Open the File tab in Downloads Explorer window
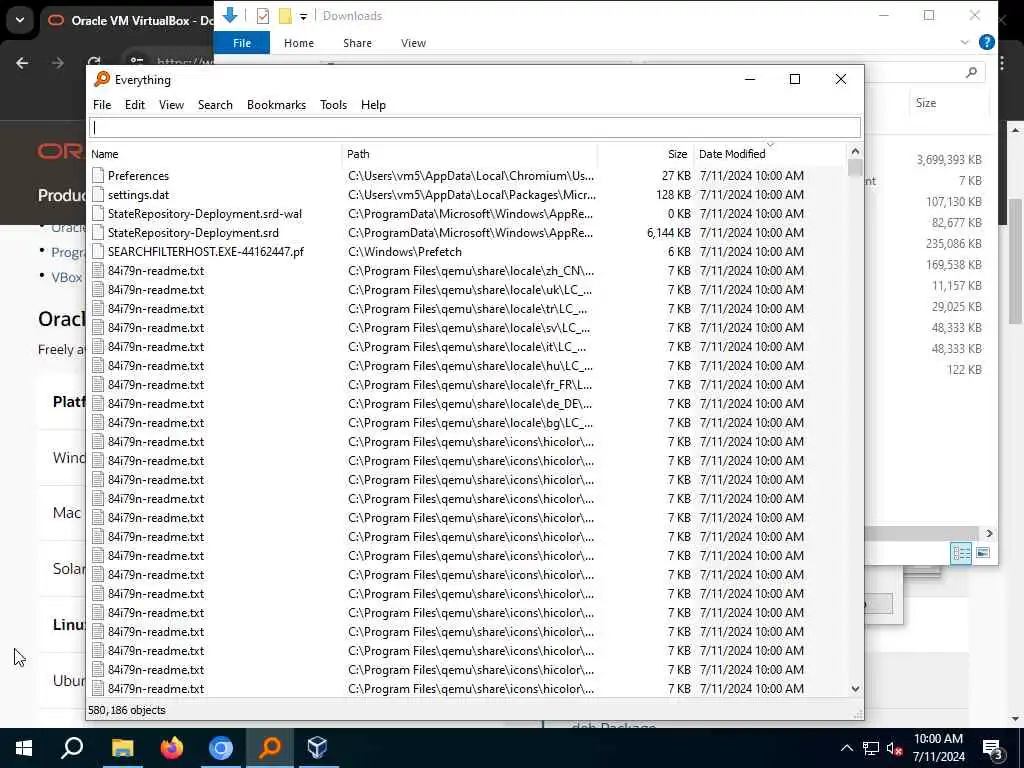This screenshot has width=1024, height=768. click(x=242, y=43)
